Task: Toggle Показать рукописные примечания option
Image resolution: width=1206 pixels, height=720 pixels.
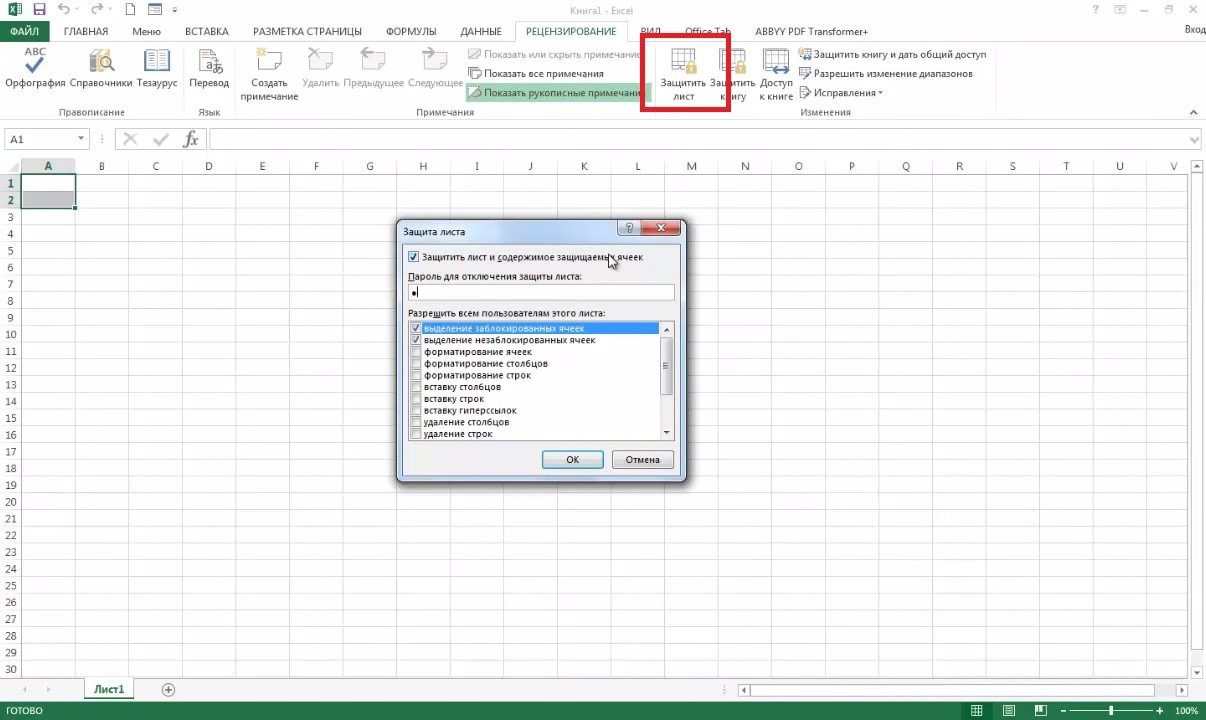Action: [x=557, y=92]
